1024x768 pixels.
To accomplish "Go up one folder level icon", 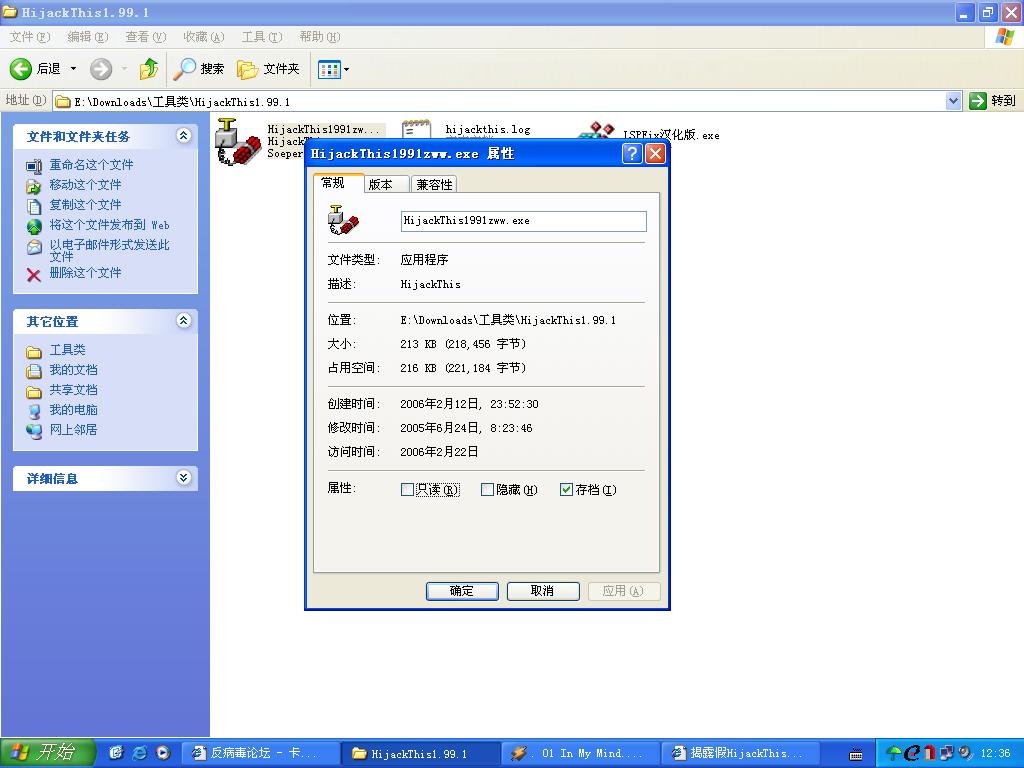I will pyautogui.click(x=149, y=69).
